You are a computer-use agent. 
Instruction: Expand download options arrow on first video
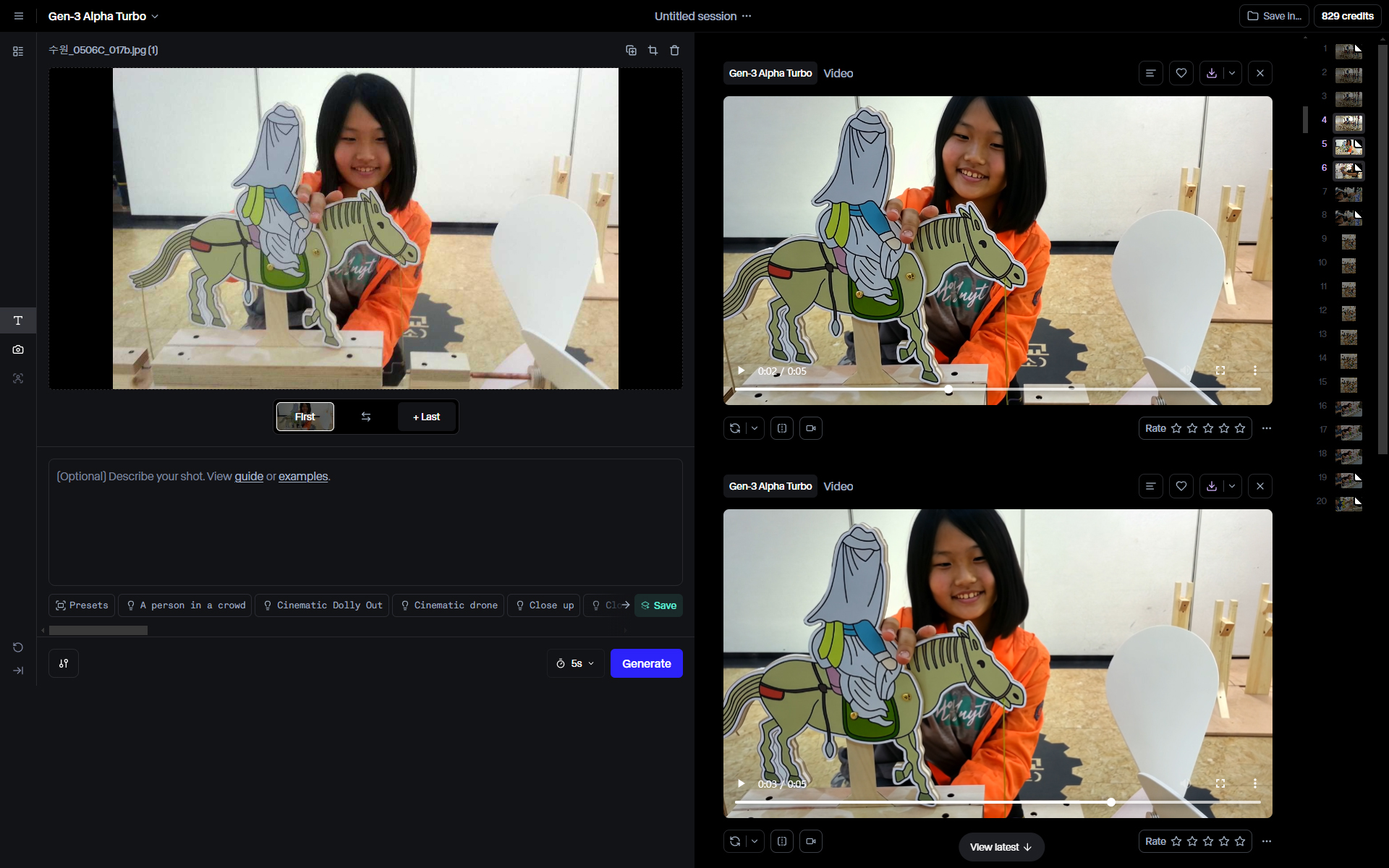(1232, 73)
